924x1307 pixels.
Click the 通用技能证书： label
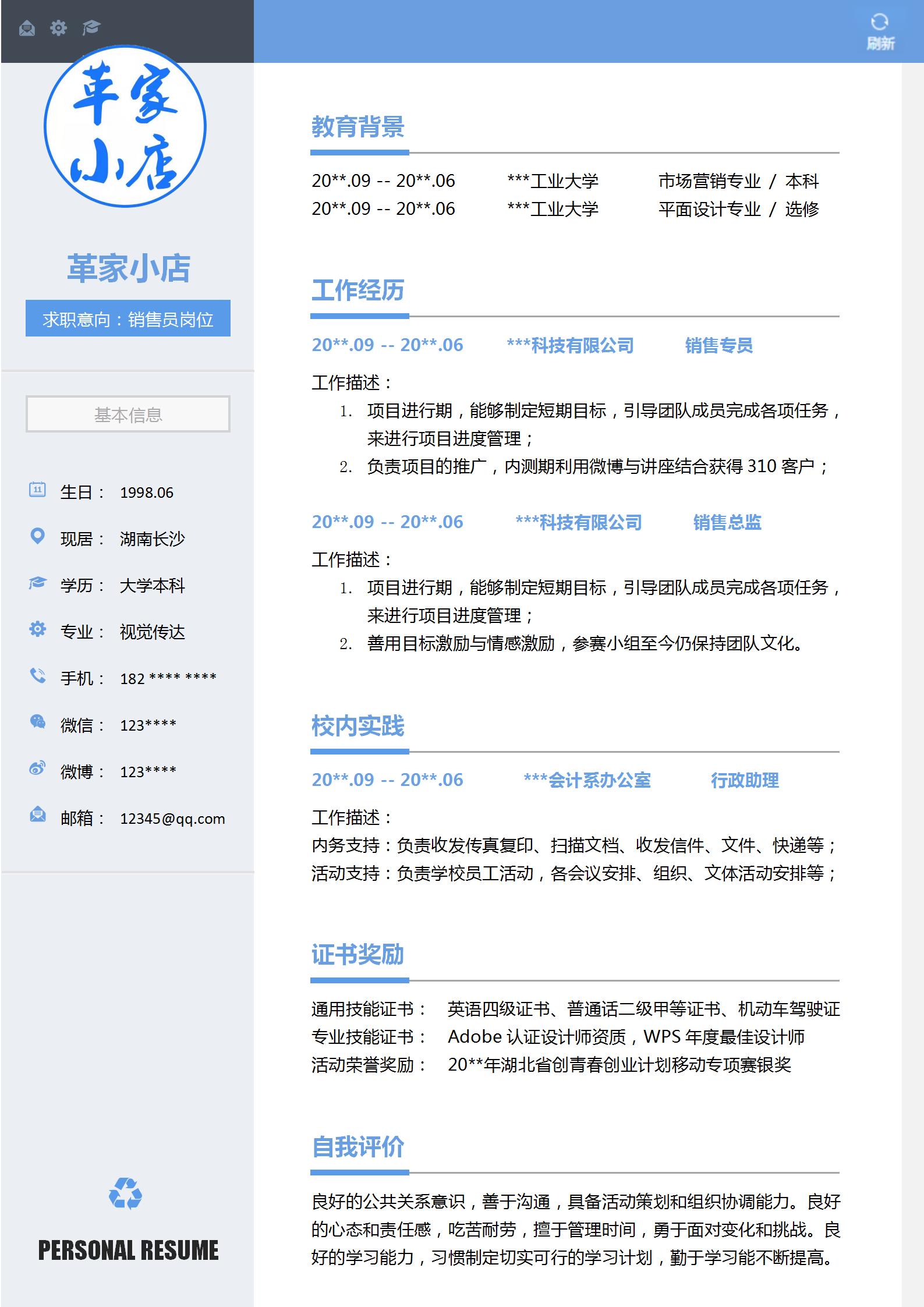pyautogui.click(x=370, y=1009)
